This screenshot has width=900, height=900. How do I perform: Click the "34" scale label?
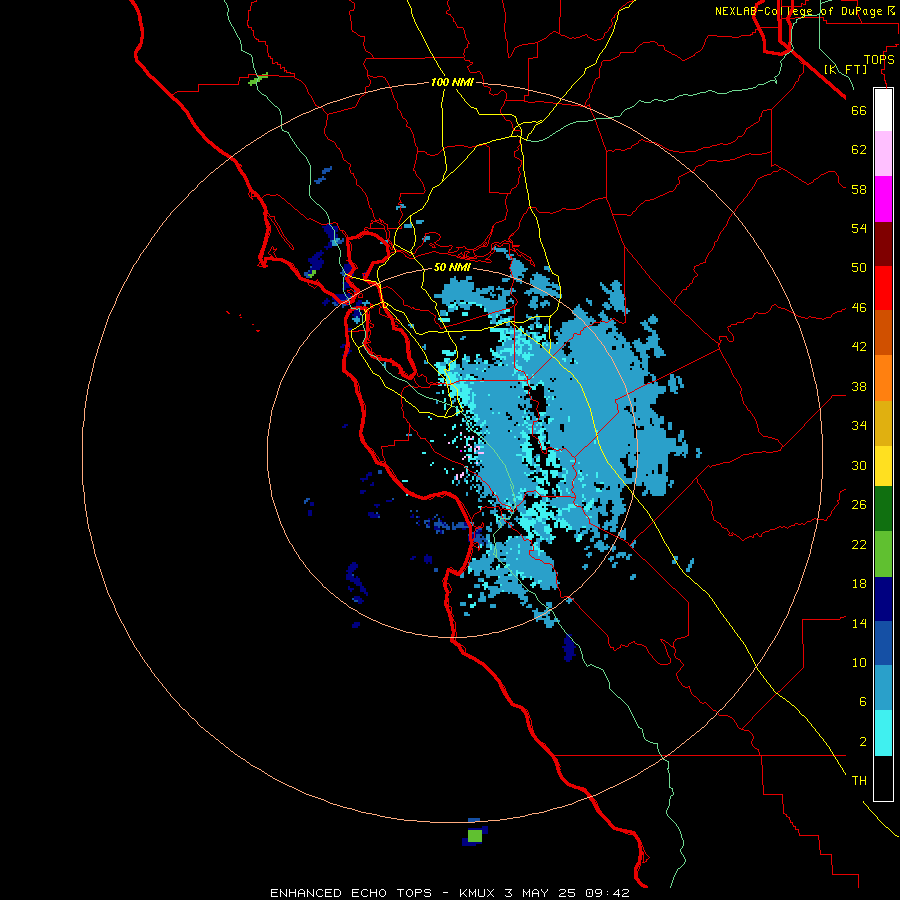(x=859, y=426)
